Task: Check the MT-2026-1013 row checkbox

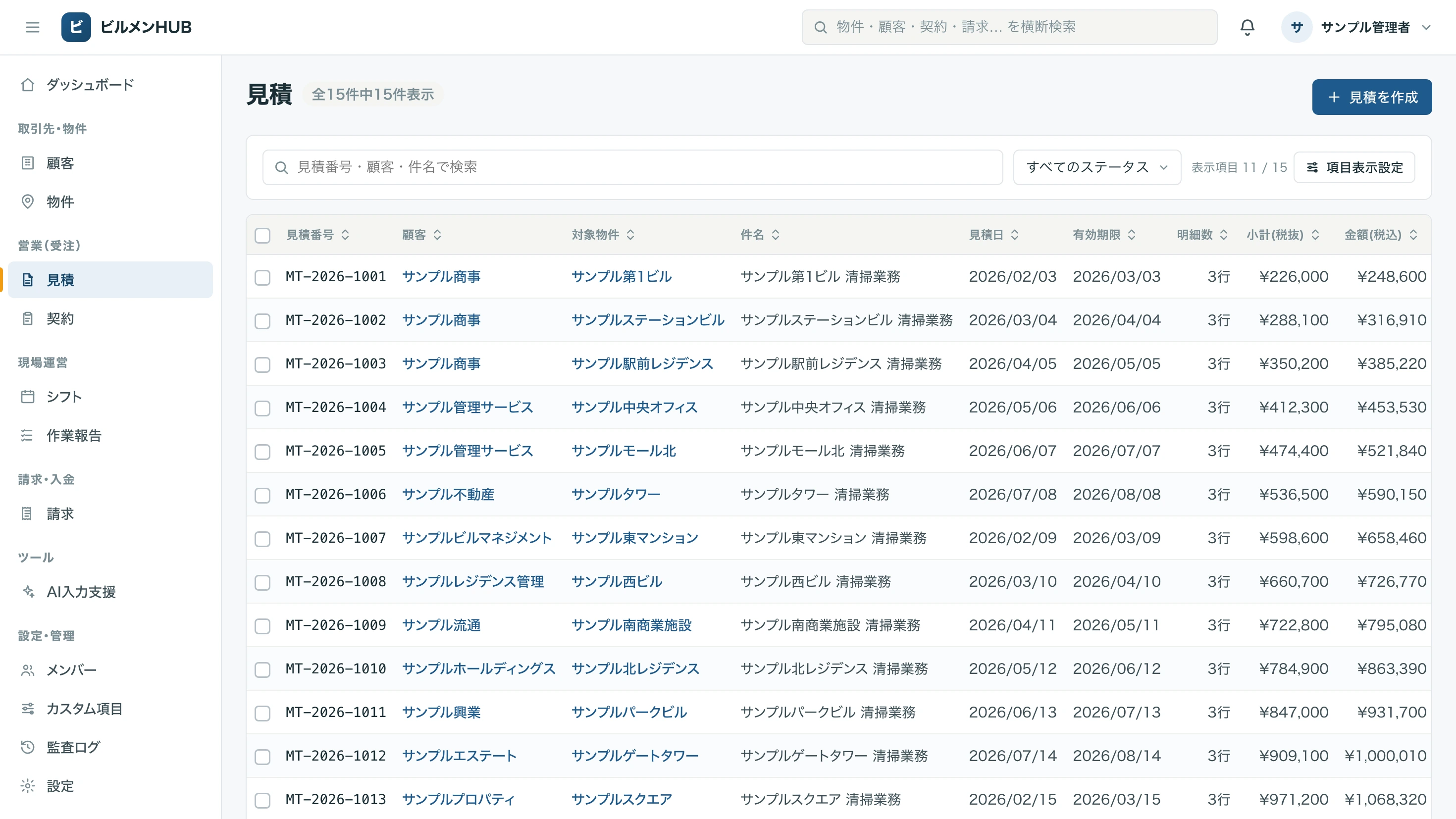Action: point(262,800)
